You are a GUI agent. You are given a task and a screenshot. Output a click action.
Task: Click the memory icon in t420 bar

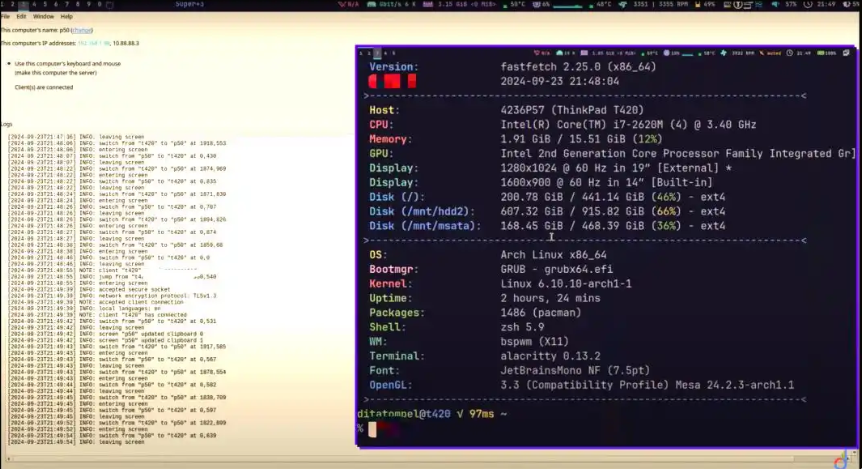point(584,53)
